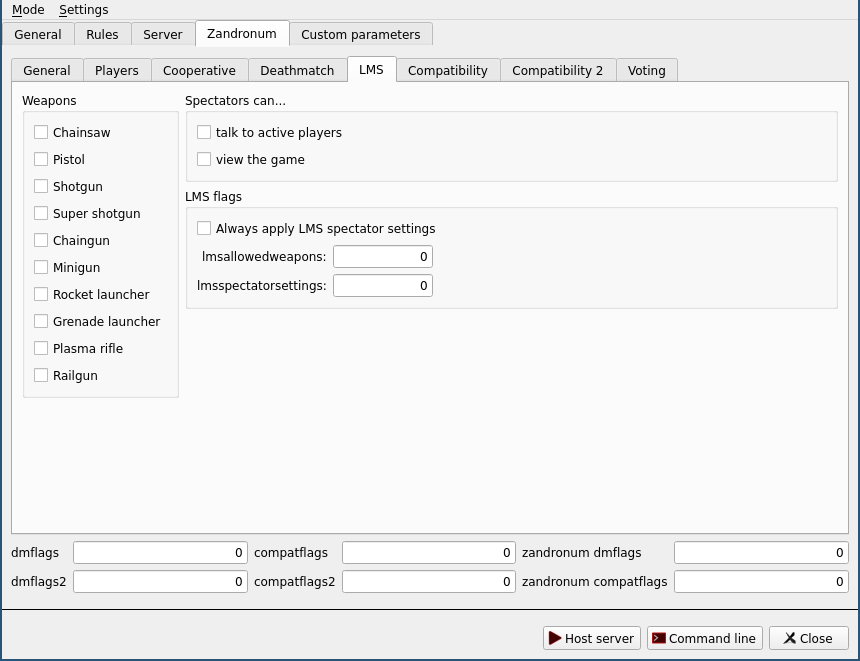Image resolution: width=860 pixels, height=661 pixels.
Task: Click the Host server play icon
Action: point(555,638)
